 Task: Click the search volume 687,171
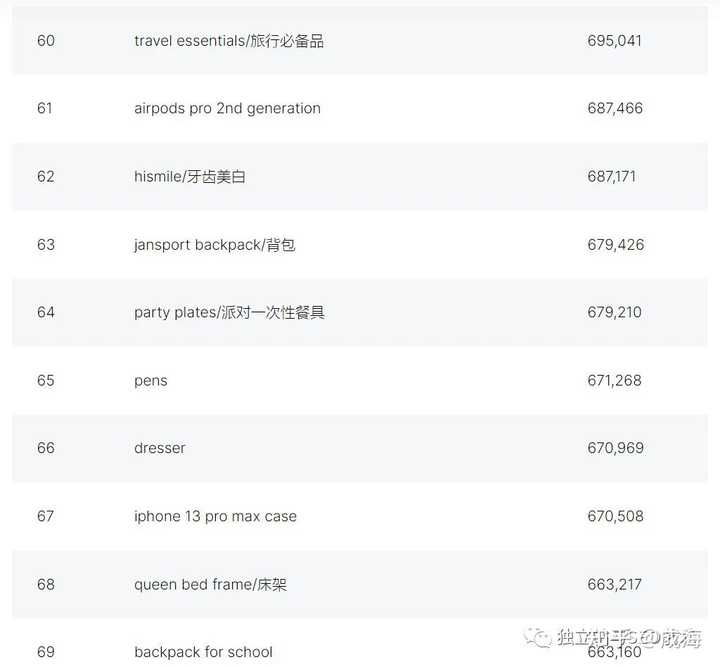(x=612, y=176)
